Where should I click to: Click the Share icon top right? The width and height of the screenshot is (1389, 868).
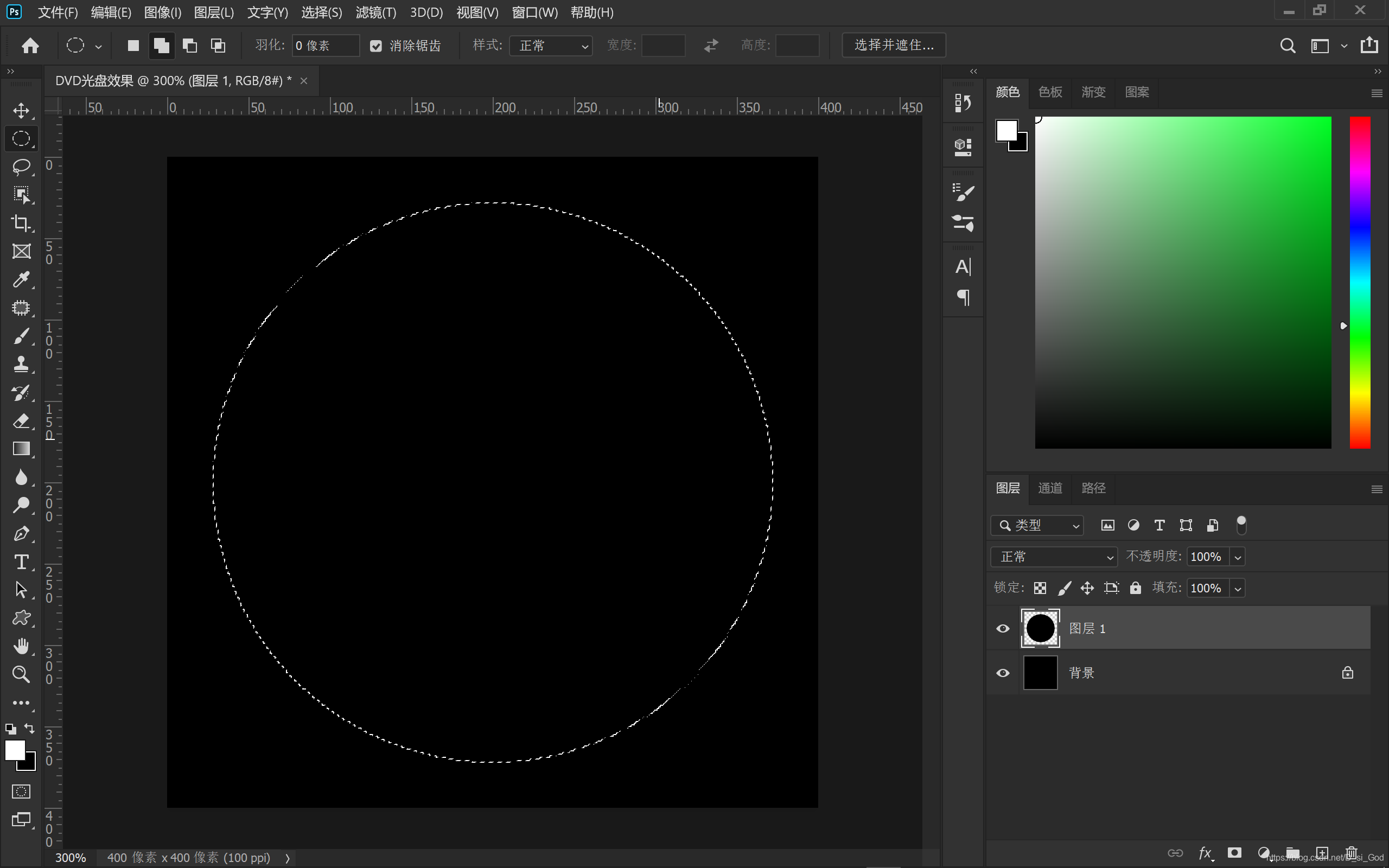(x=1369, y=45)
